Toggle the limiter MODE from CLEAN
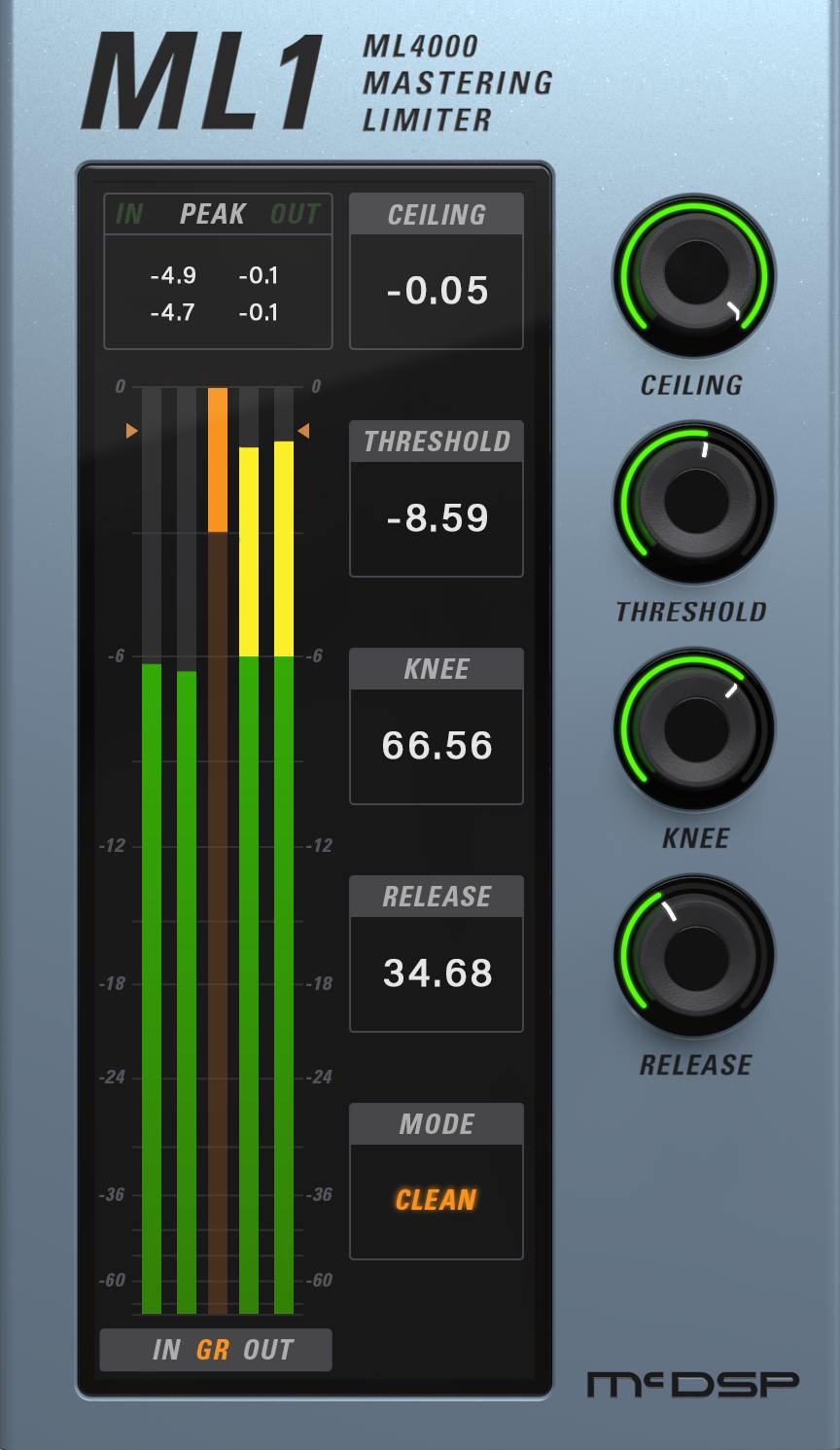Viewport: 840px width, 1450px height. click(x=436, y=1199)
